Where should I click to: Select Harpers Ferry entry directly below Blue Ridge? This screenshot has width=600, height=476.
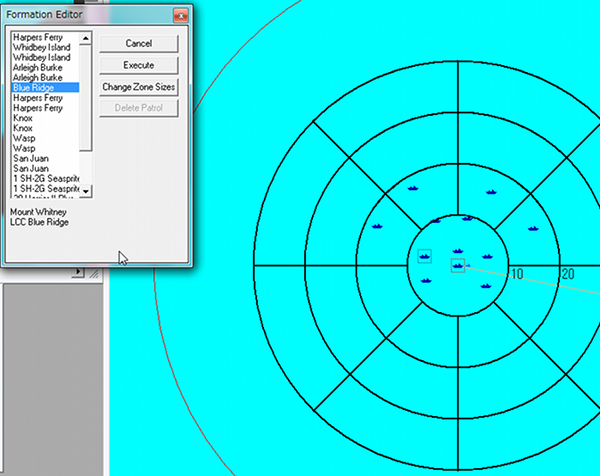click(45, 98)
